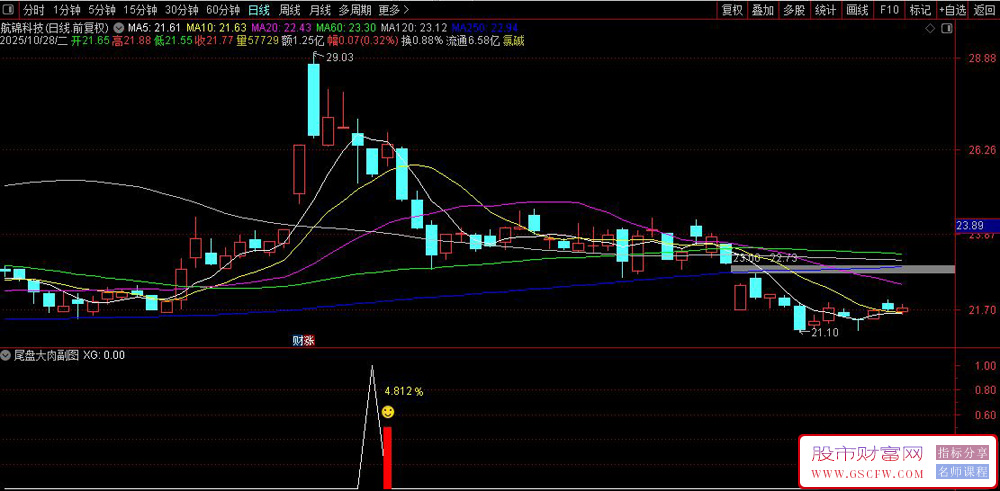
Task: Toggle the left panel icon beside 分时
Action: [x=10, y=10]
